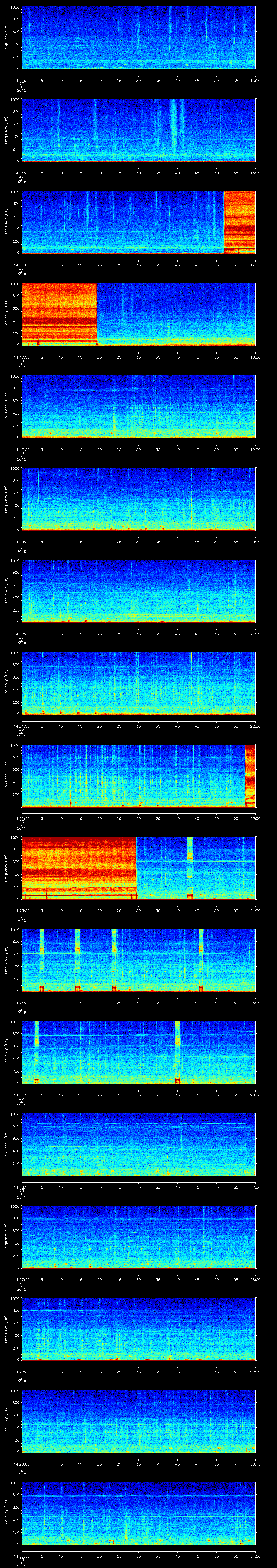This screenshot has width=277, height=1568.
Task: Click the 14:27:00 start time label
Action: click(x=21, y=1279)
